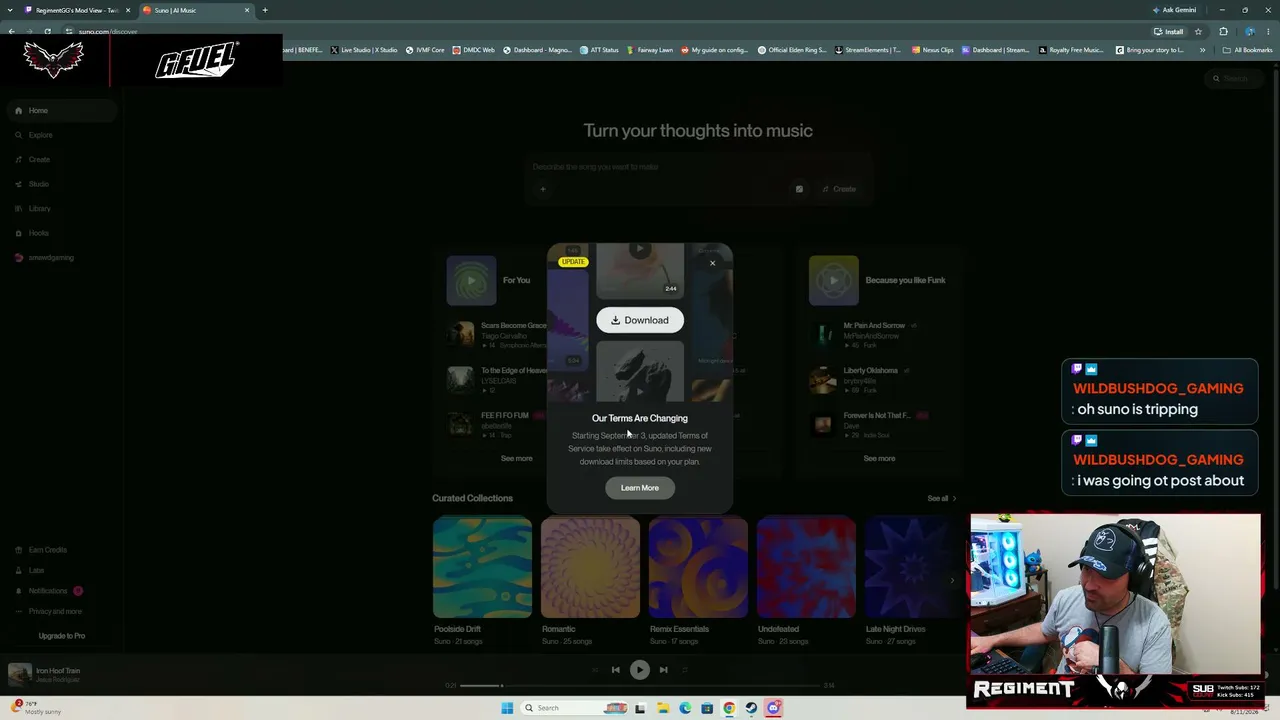Click the play button in the player bar
The width and height of the screenshot is (1280, 720).
(x=640, y=670)
